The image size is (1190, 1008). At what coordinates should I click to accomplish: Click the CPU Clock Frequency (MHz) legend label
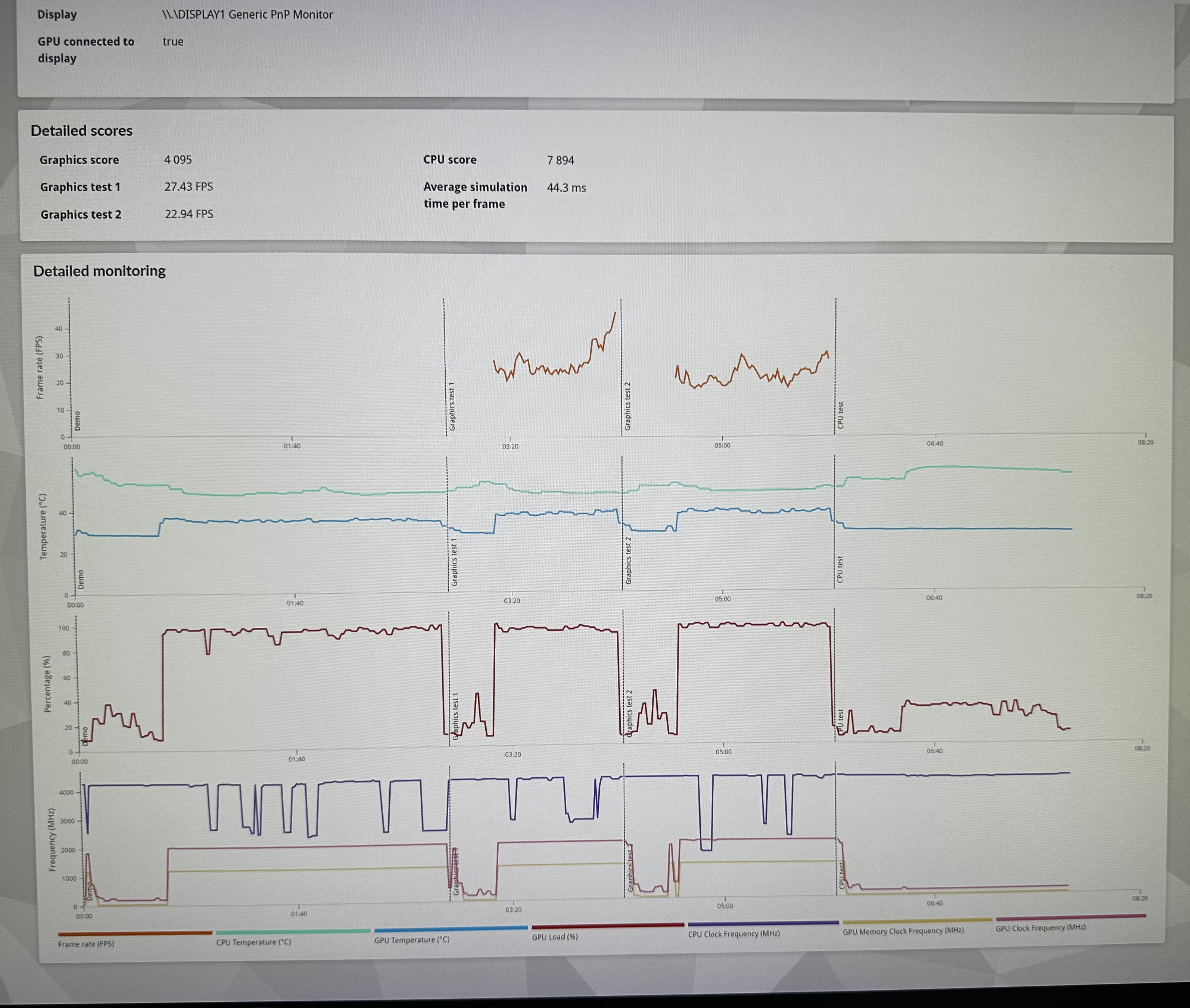(x=733, y=934)
